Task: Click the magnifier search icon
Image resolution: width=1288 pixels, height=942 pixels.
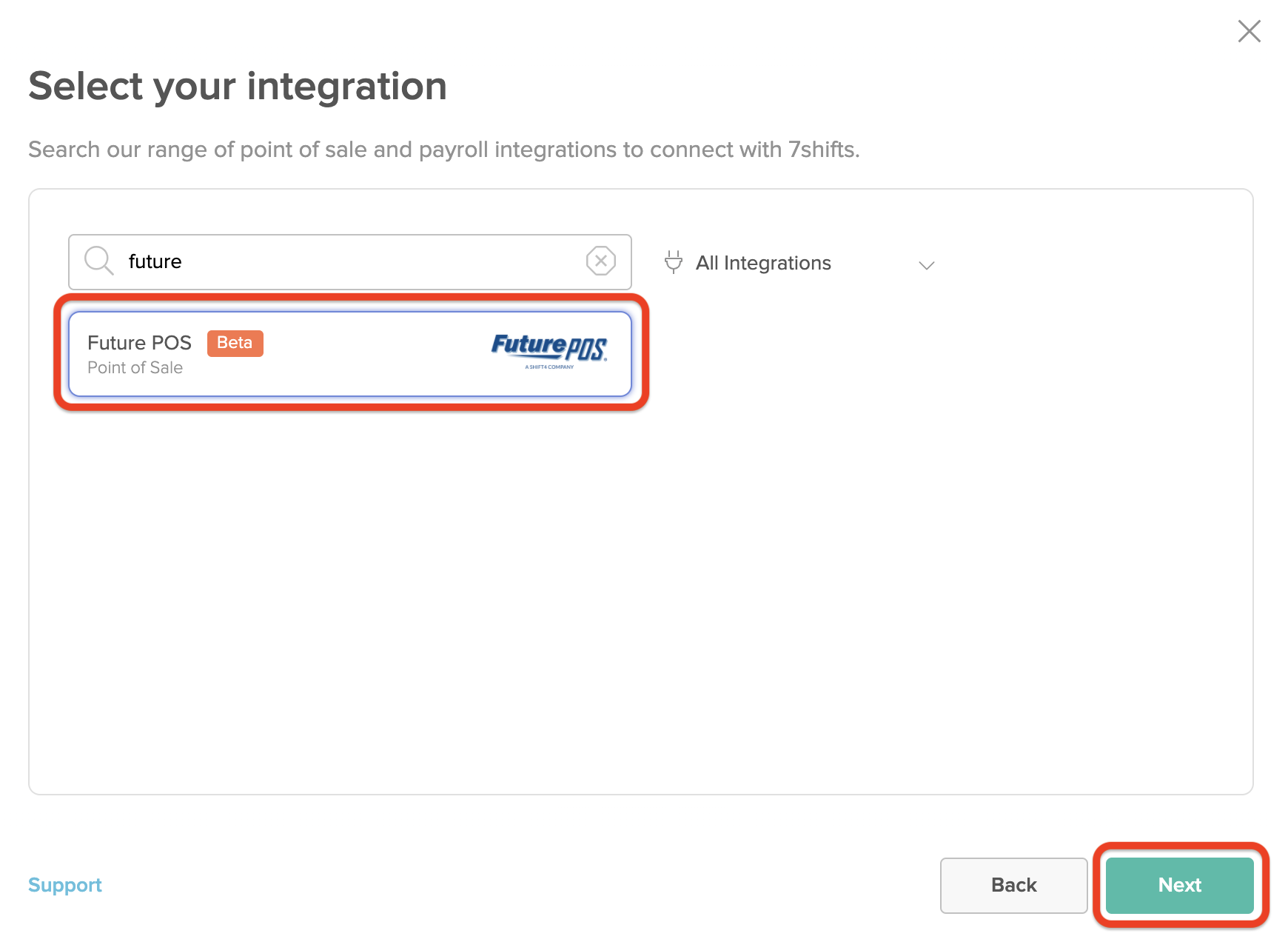Action: click(98, 261)
